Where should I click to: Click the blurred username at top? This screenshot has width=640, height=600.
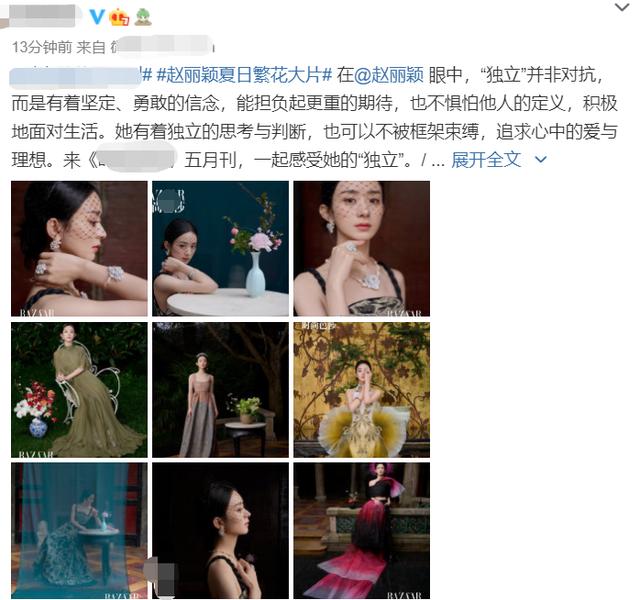[42, 16]
